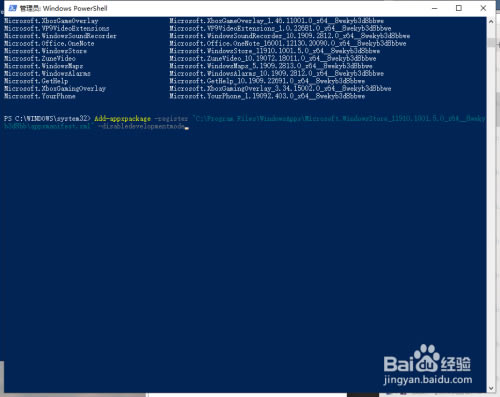Click WindowsAlarms_10.1909 full package name
The height and width of the screenshot is (397, 500).
click(x=277, y=73)
